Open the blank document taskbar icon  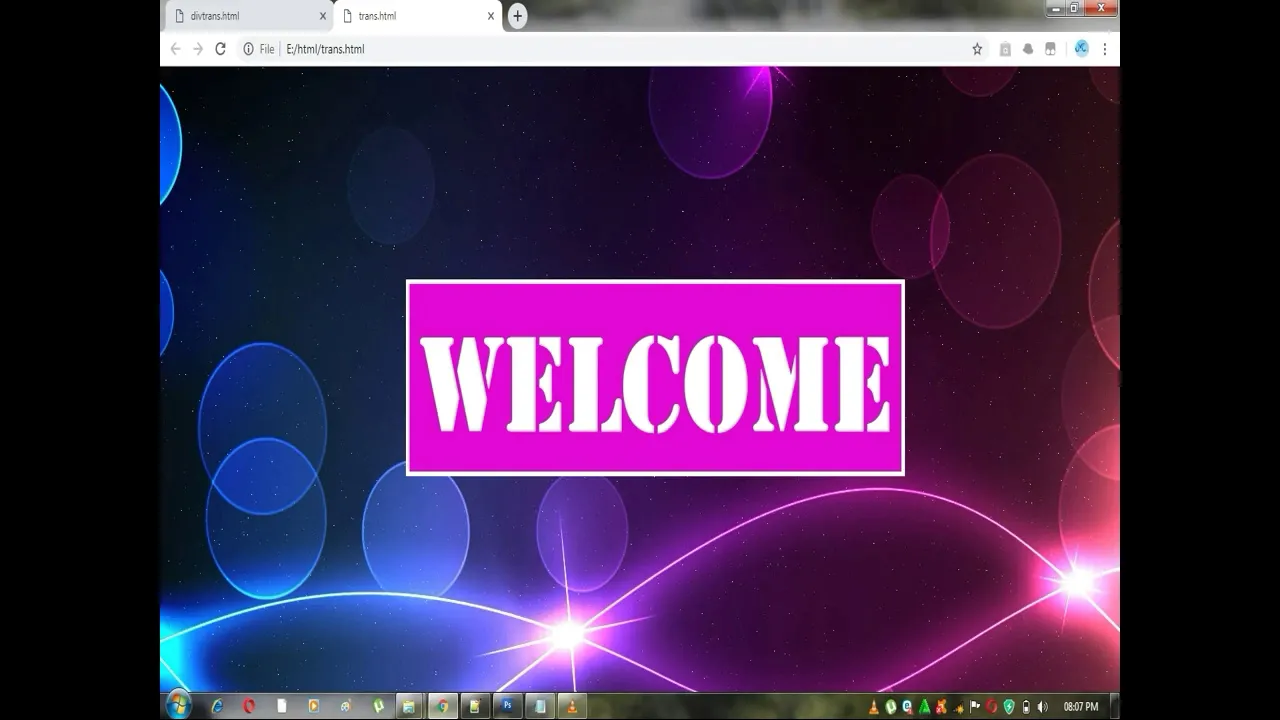pyautogui.click(x=281, y=706)
